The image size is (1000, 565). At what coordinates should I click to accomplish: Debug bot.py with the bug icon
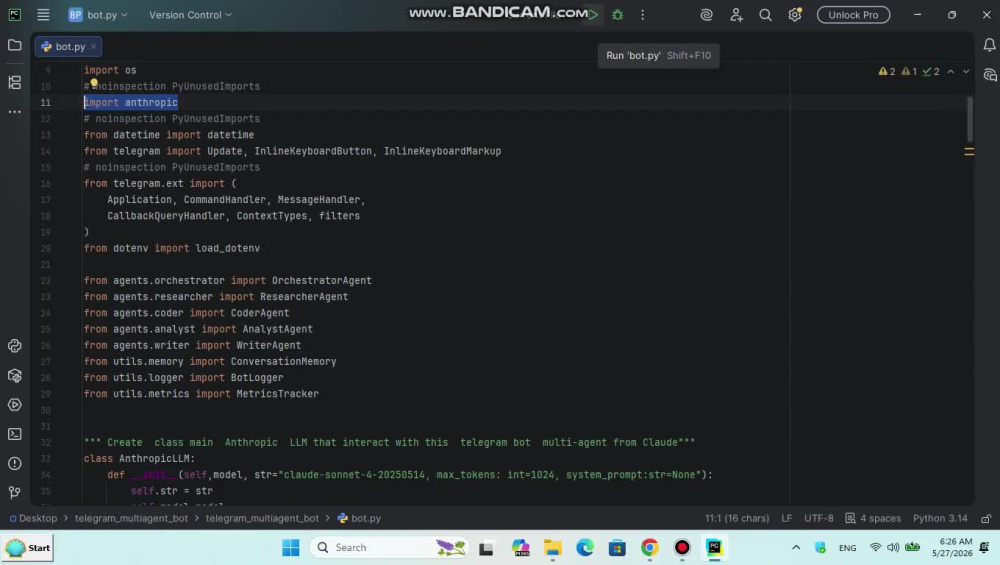coord(617,15)
